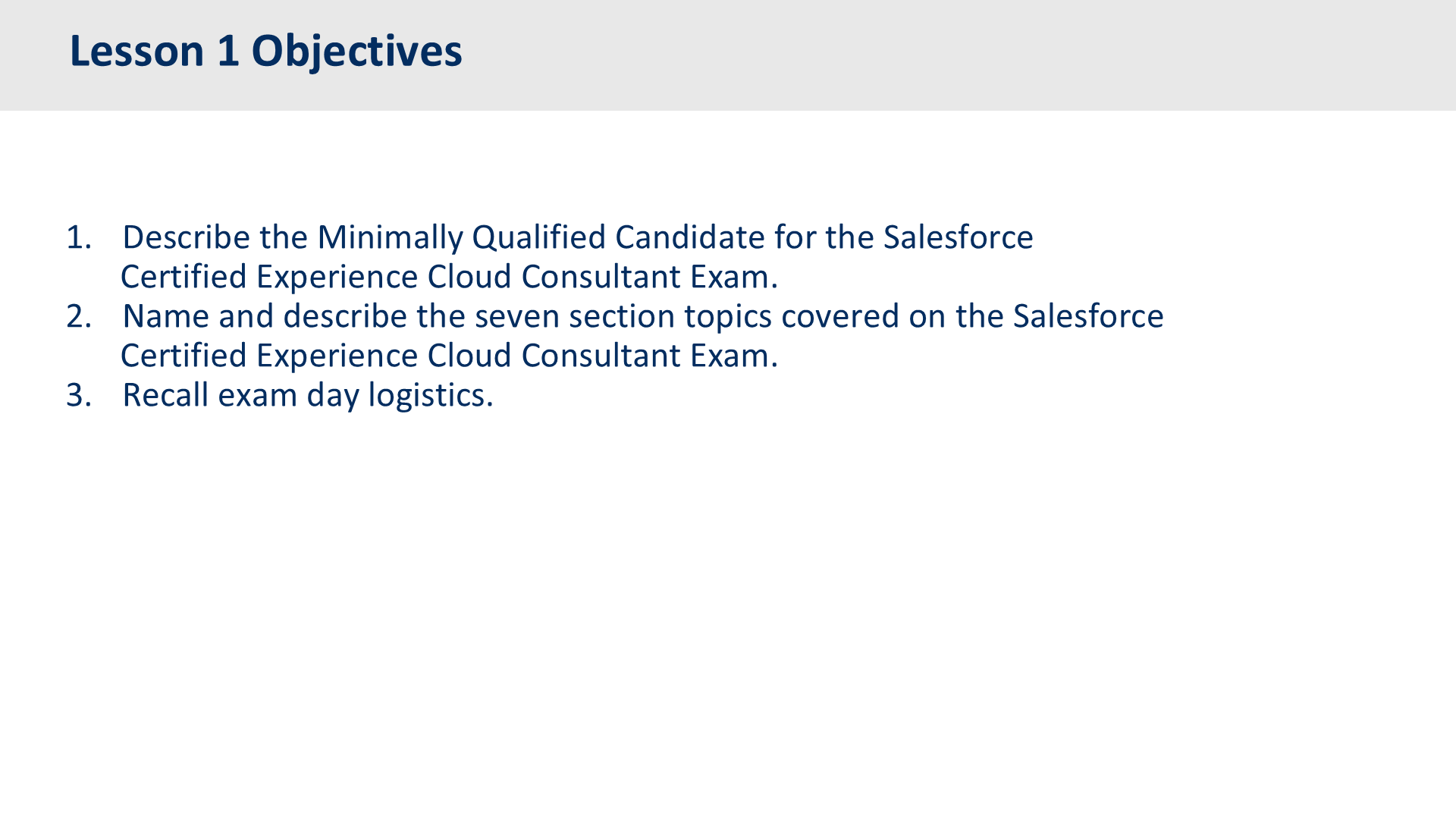The image size is (1456, 819).
Task: Click the word "Recall" in objective three
Action: pyautogui.click(x=165, y=395)
